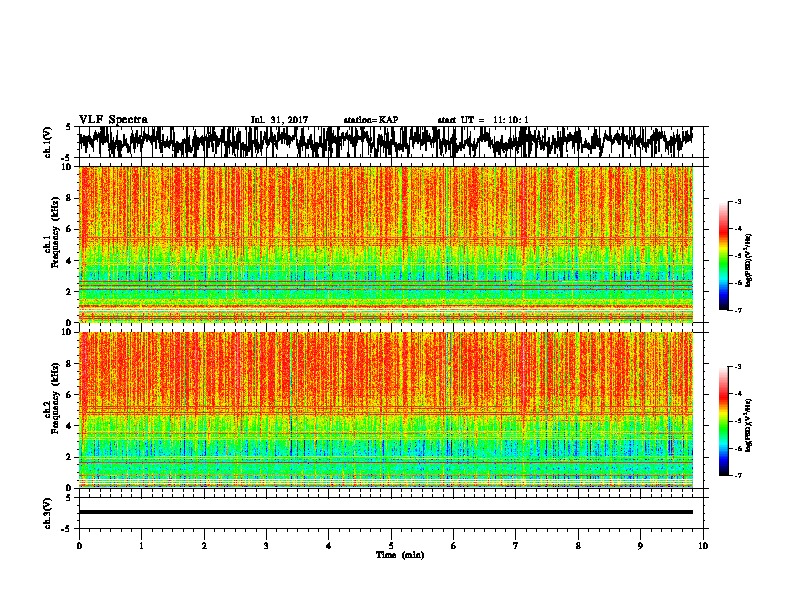The image size is (792, 612).
Task: Click the "ch.3(V)" axis label
Action: 47,513
